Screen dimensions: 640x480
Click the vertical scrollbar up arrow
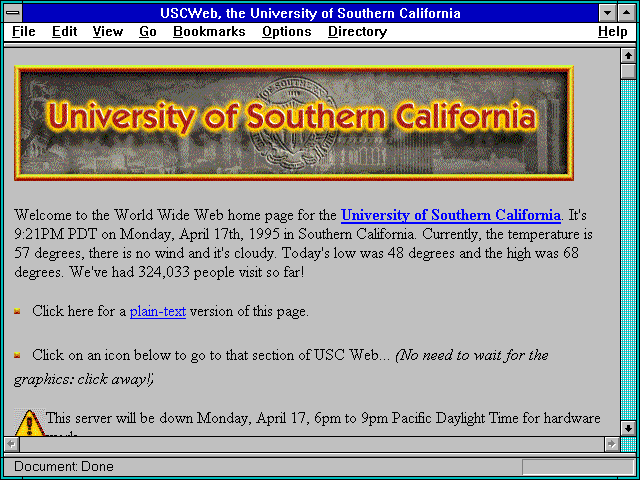click(628, 56)
